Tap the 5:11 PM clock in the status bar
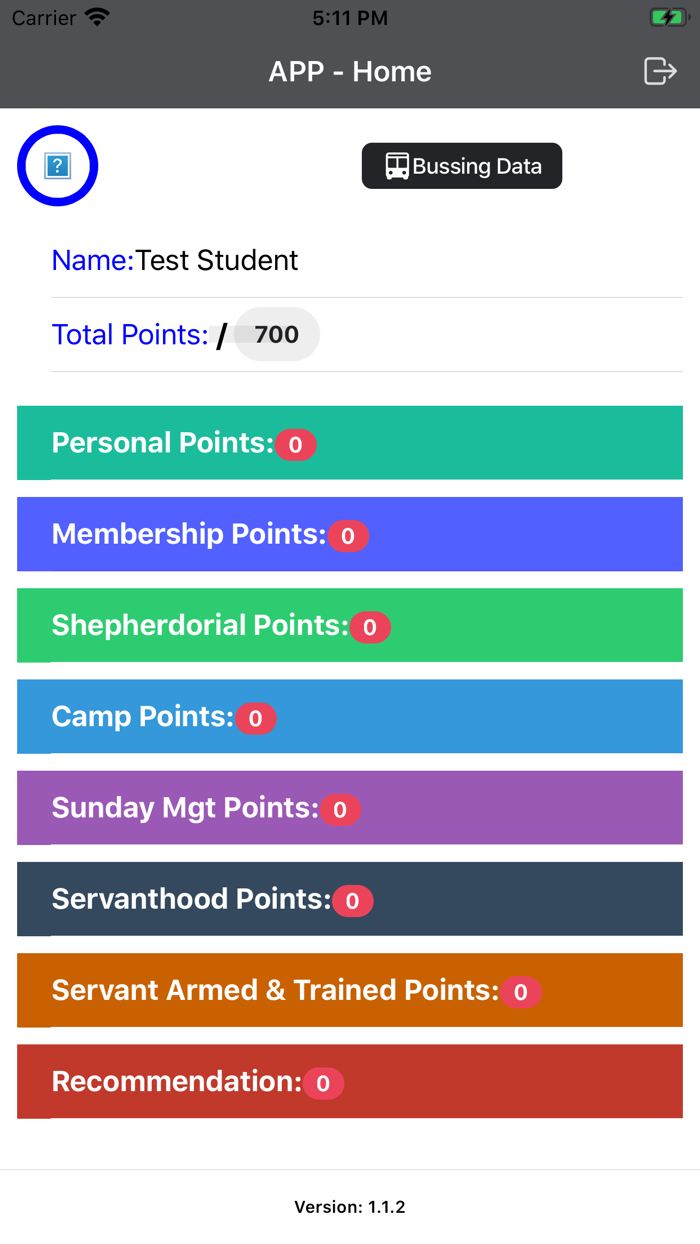The height and width of the screenshot is (1244, 700). [x=349, y=17]
